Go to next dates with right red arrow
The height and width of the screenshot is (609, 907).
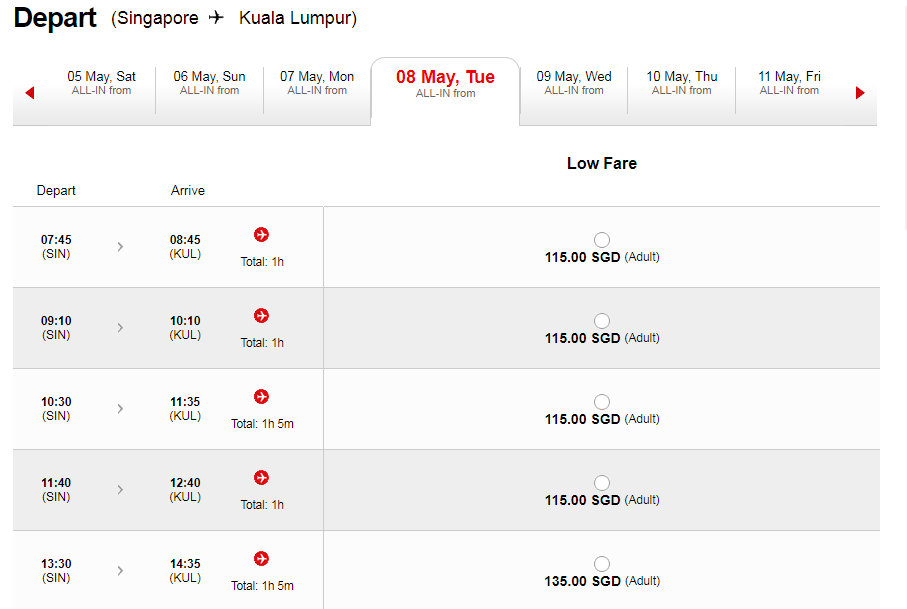860,93
